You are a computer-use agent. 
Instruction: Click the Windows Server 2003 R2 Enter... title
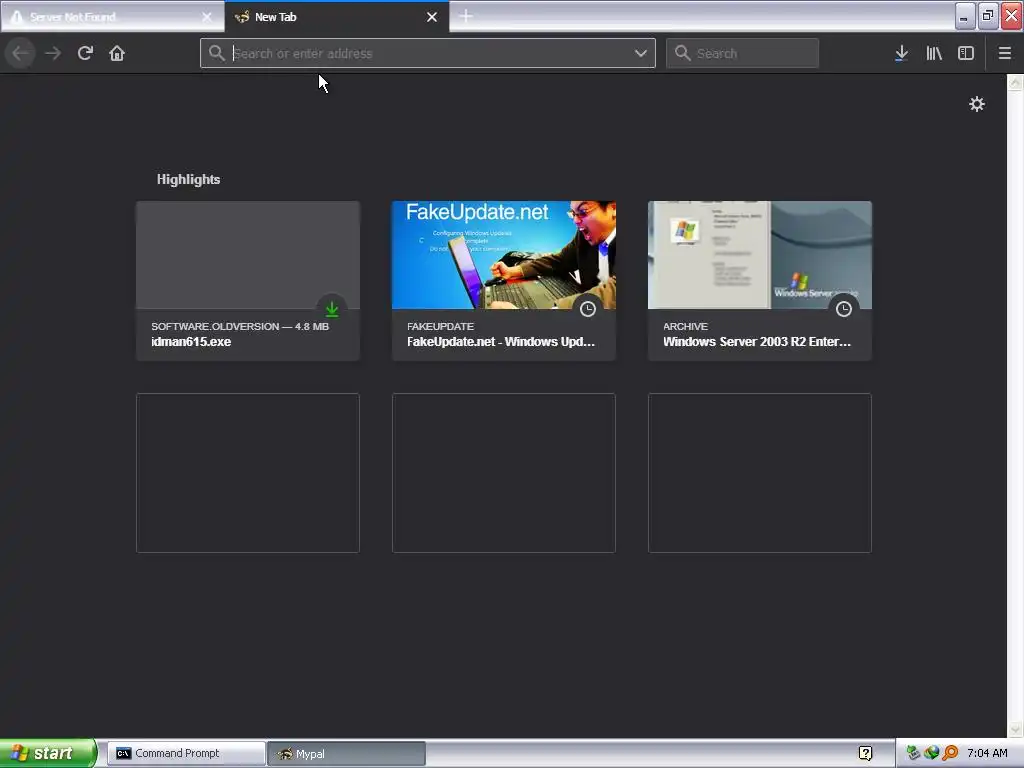coord(757,342)
